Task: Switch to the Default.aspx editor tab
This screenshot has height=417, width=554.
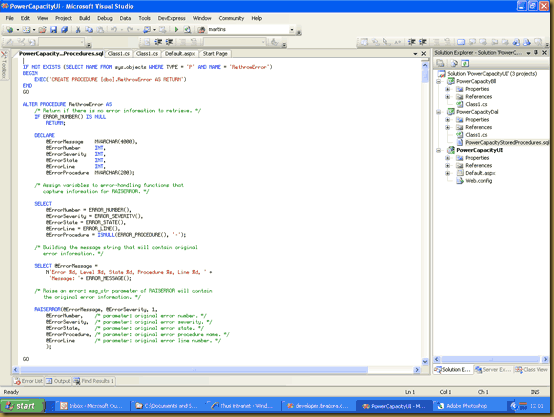Action: pyautogui.click(x=180, y=54)
